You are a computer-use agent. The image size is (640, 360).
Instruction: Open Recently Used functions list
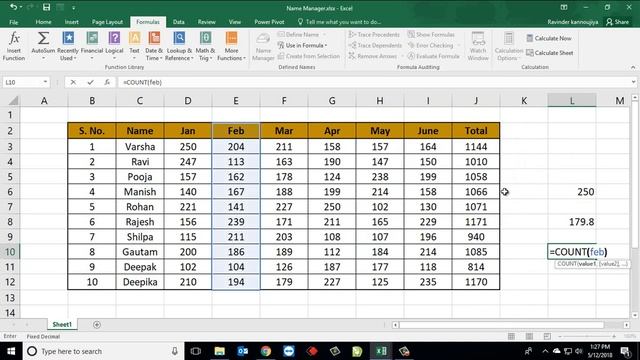(67, 46)
